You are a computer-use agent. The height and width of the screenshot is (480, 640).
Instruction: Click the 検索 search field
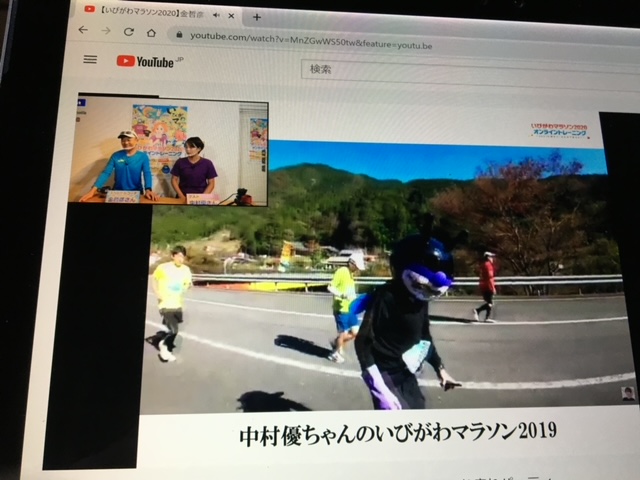[x=469, y=73]
